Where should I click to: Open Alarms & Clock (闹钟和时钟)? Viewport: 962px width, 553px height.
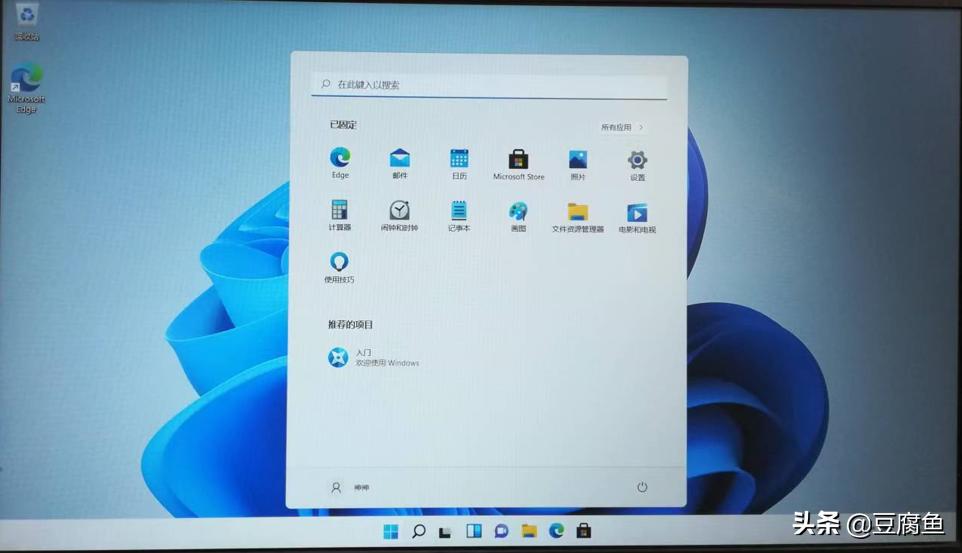point(399,215)
